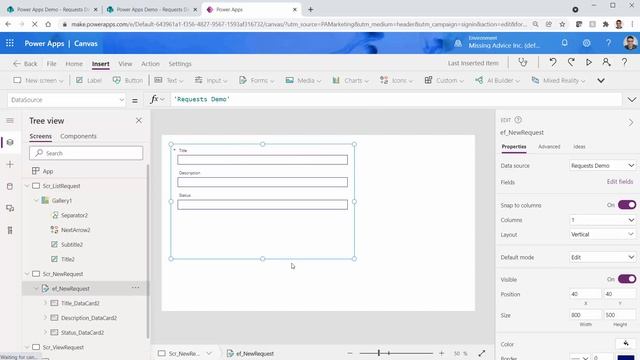Zoom in with the plus icon

coord(441,353)
